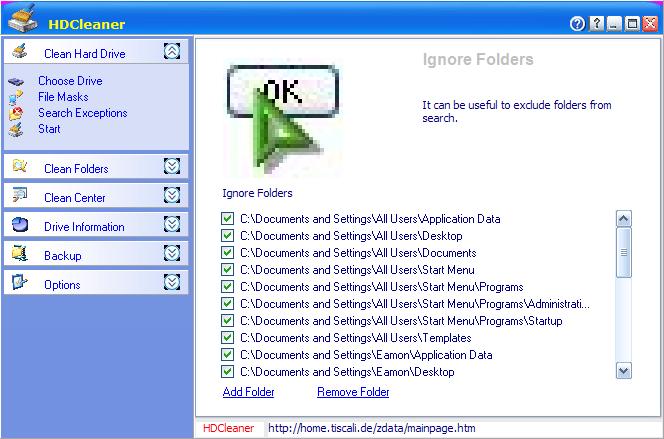Click the Backup icon
The width and height of the screenshot is (664, 439).
point(19,253)
